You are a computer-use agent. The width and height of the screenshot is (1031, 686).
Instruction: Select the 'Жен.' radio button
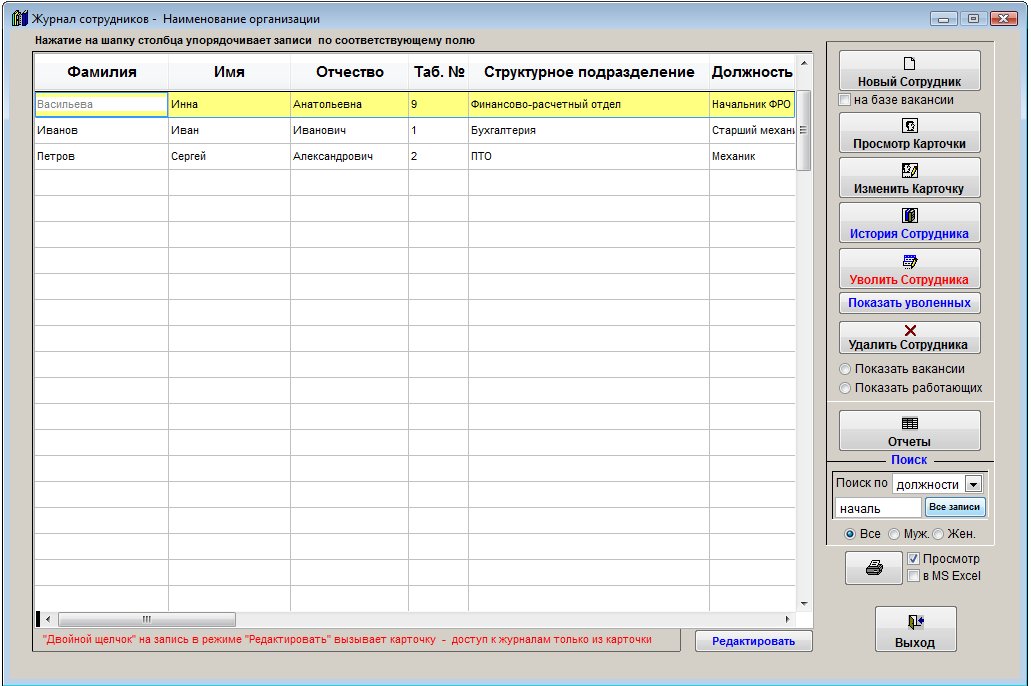point(938,535)
